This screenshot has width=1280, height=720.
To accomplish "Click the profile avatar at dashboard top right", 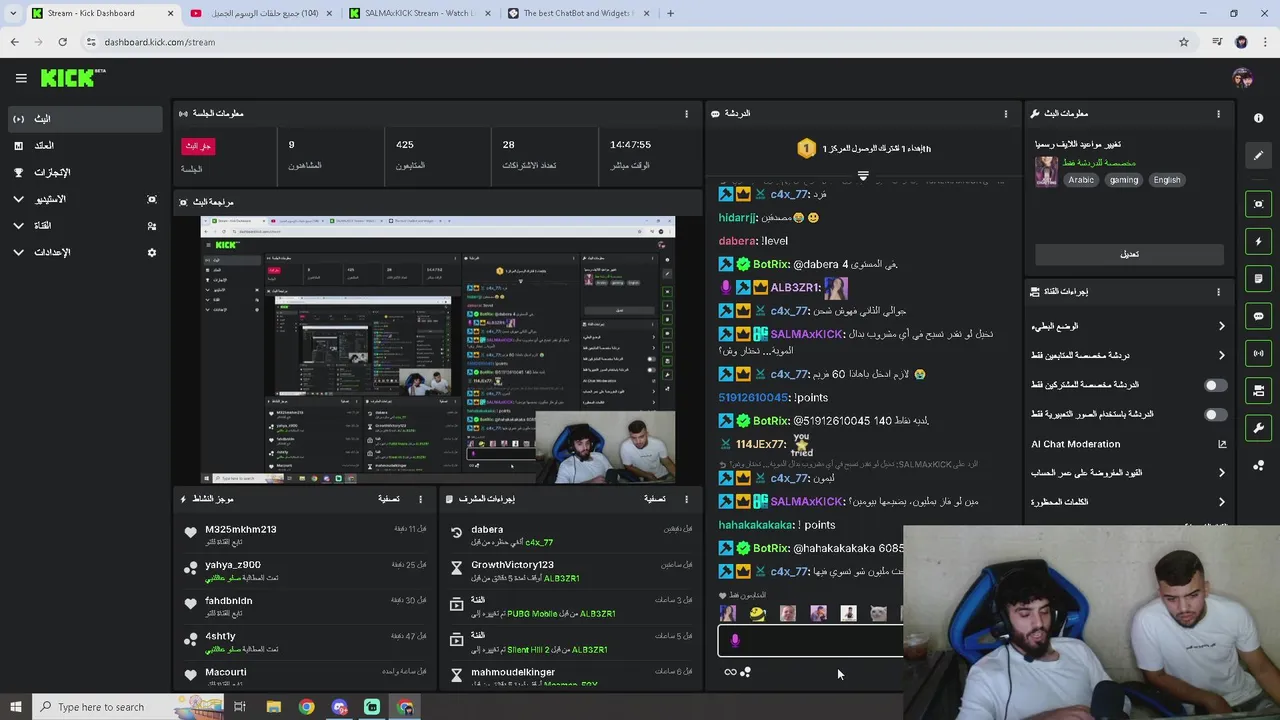I will click(x=1242, y=78).
